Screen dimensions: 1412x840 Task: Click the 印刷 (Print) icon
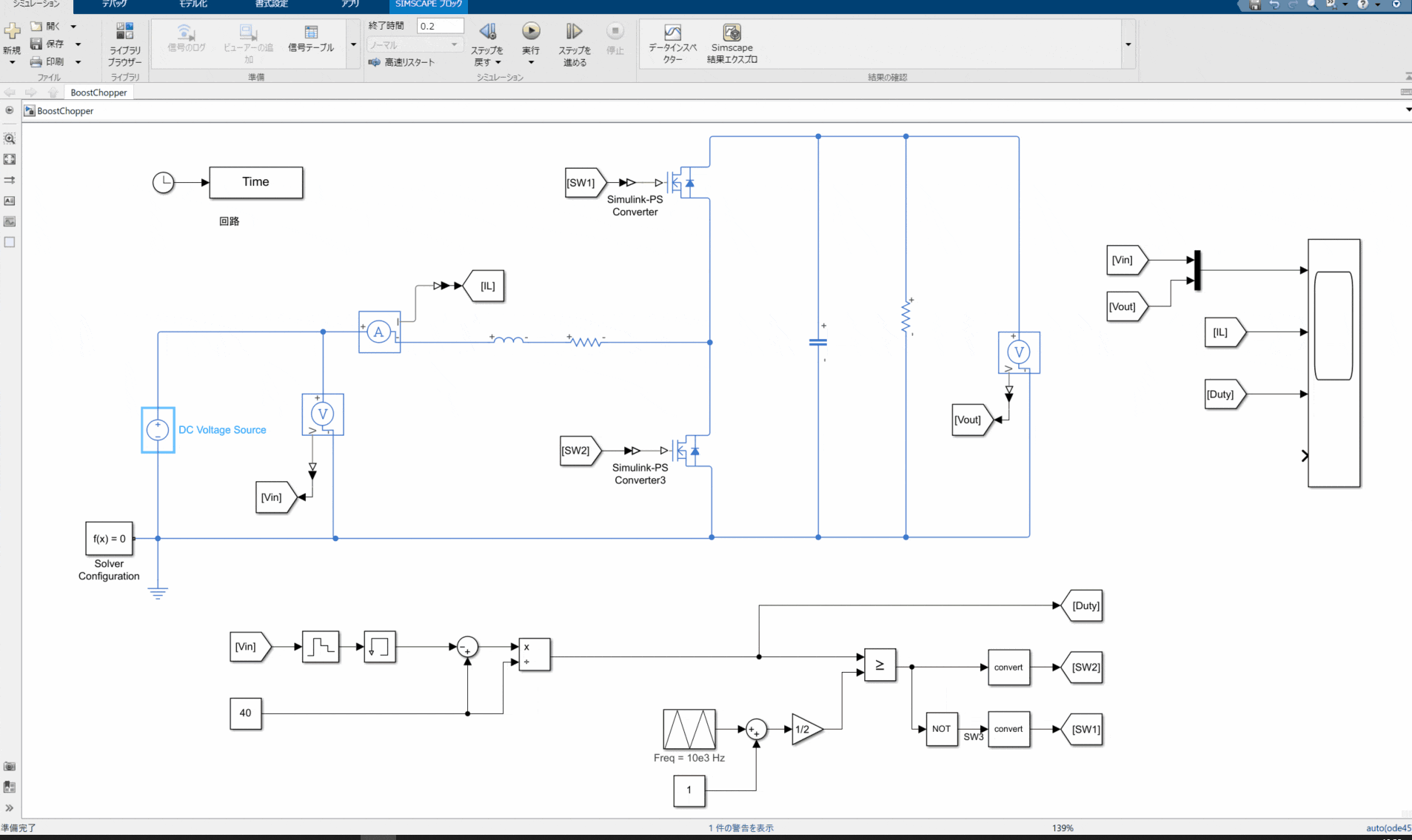[x=36, y=61]
